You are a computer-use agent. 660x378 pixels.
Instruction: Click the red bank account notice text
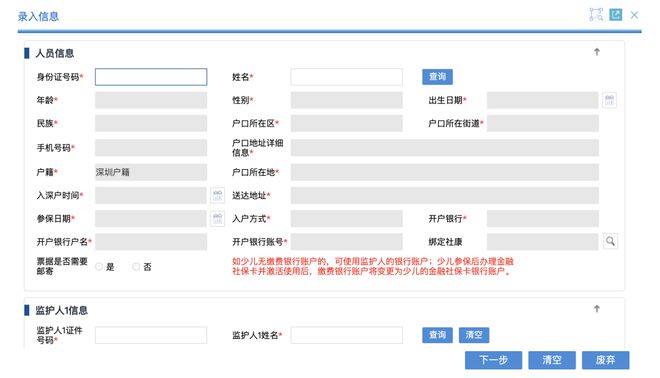click(373, 266)
